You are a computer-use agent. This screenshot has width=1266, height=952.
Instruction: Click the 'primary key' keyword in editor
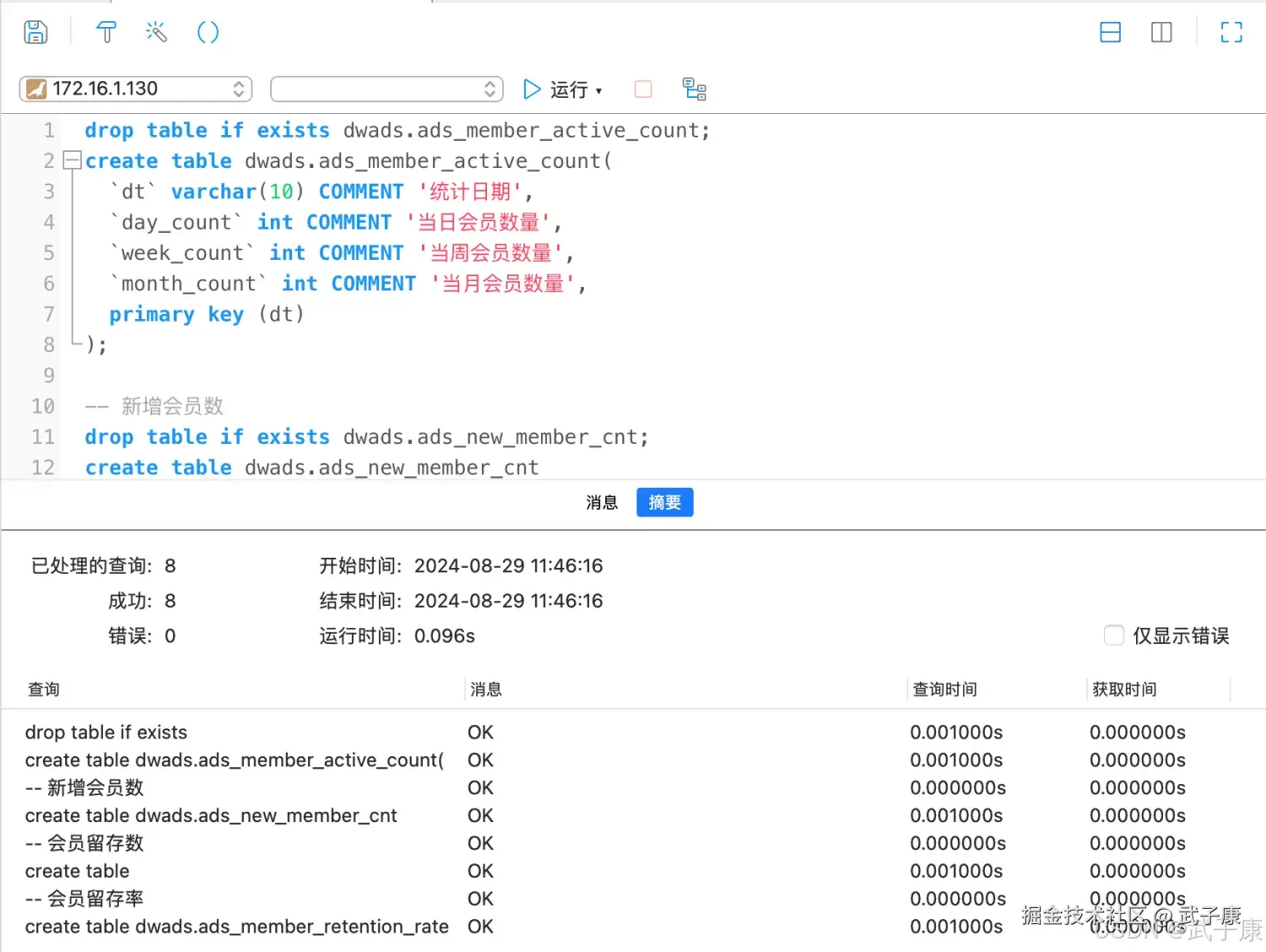point(176,315)
